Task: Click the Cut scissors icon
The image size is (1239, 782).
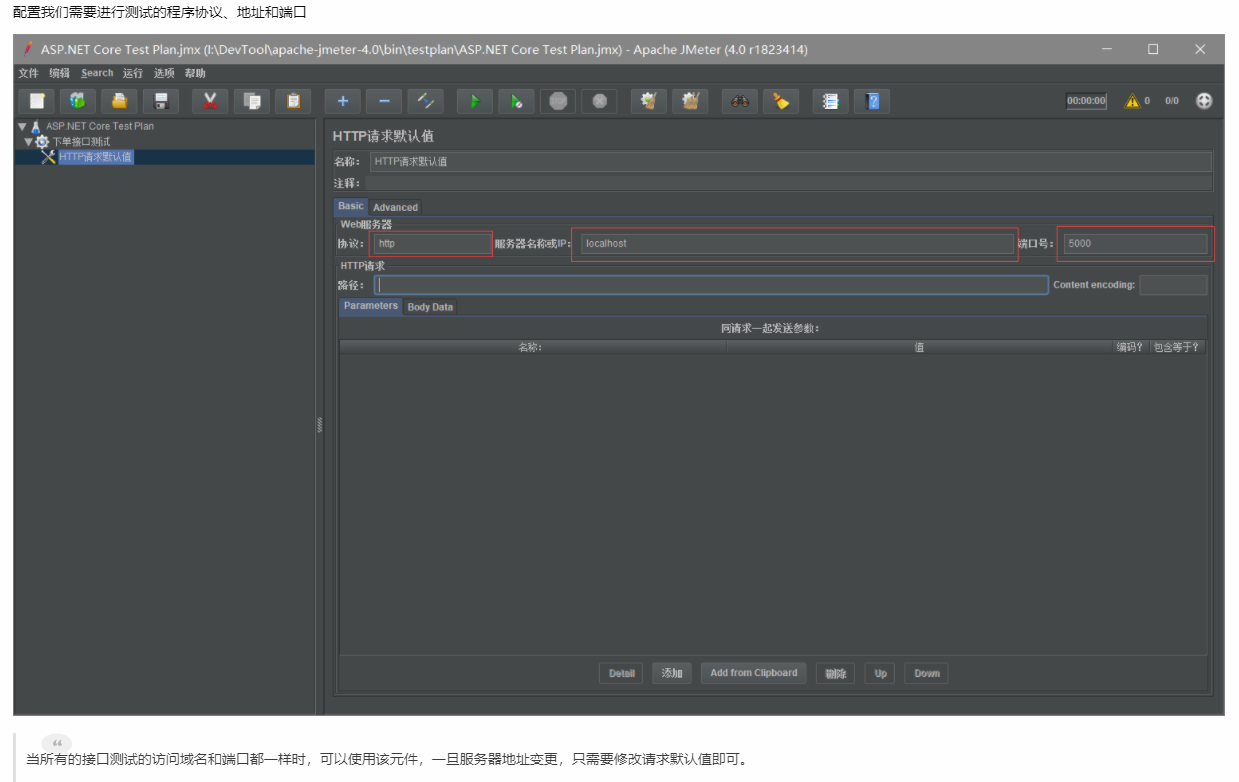Action: point(210,101)
